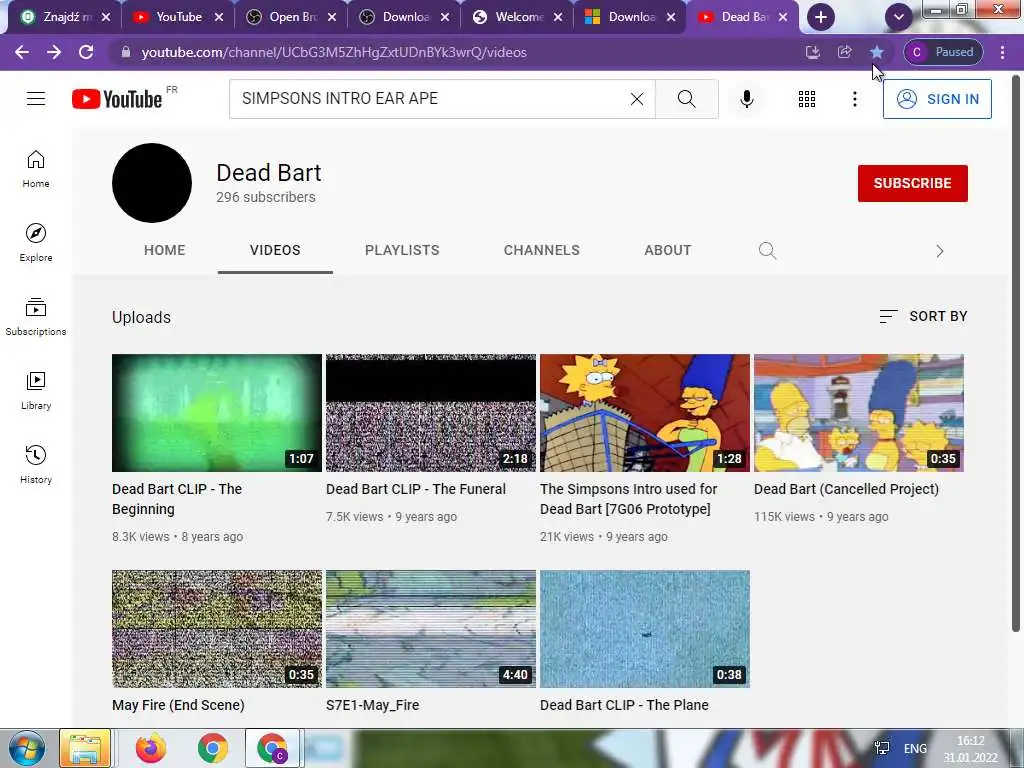Open S7E1-May_Fire video title
The height and width of the screenshot is (768, 1024).
[372, 705]
